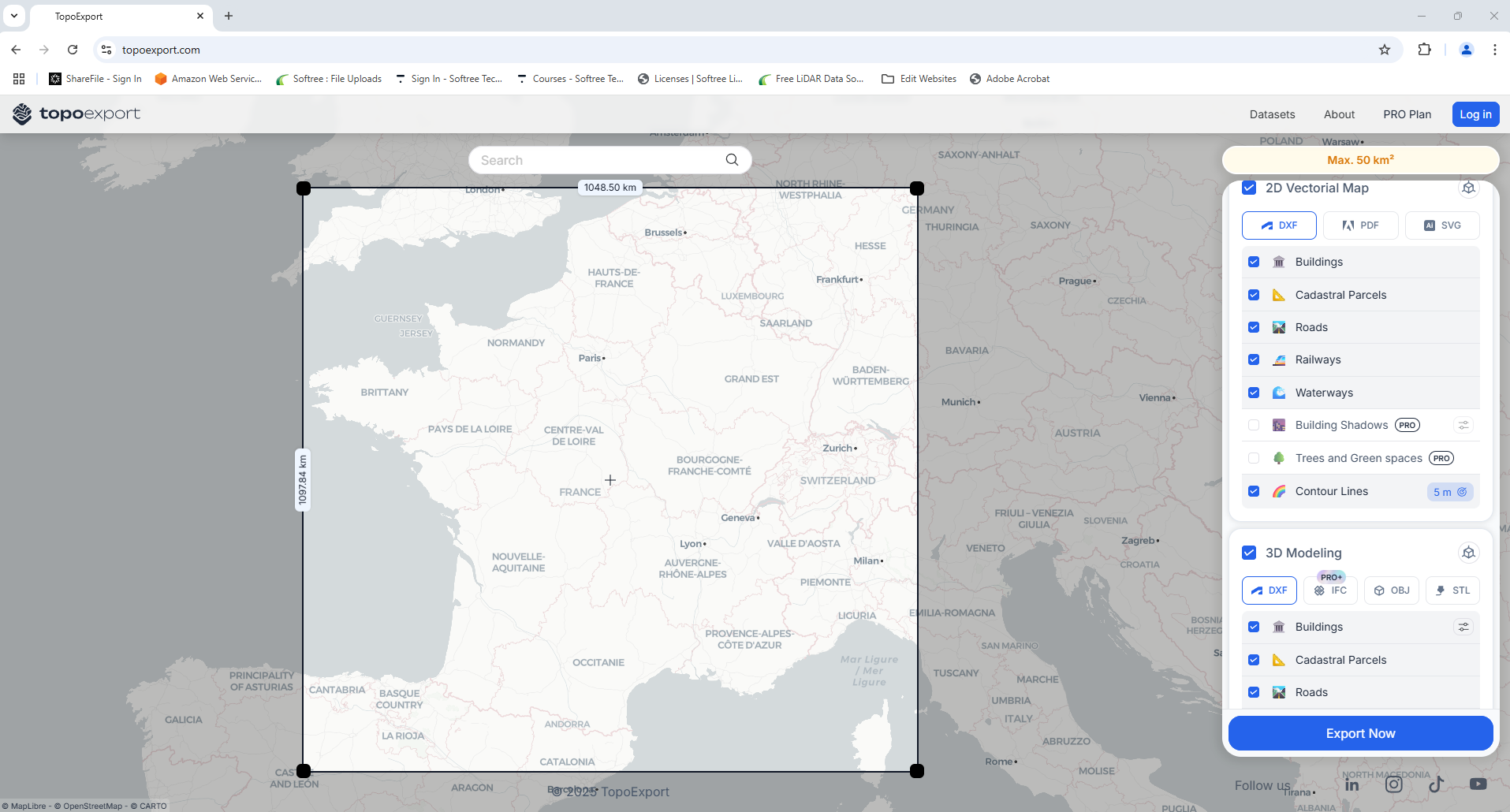
Task: Select IFC 3D format
Action: click(1331, 590)
